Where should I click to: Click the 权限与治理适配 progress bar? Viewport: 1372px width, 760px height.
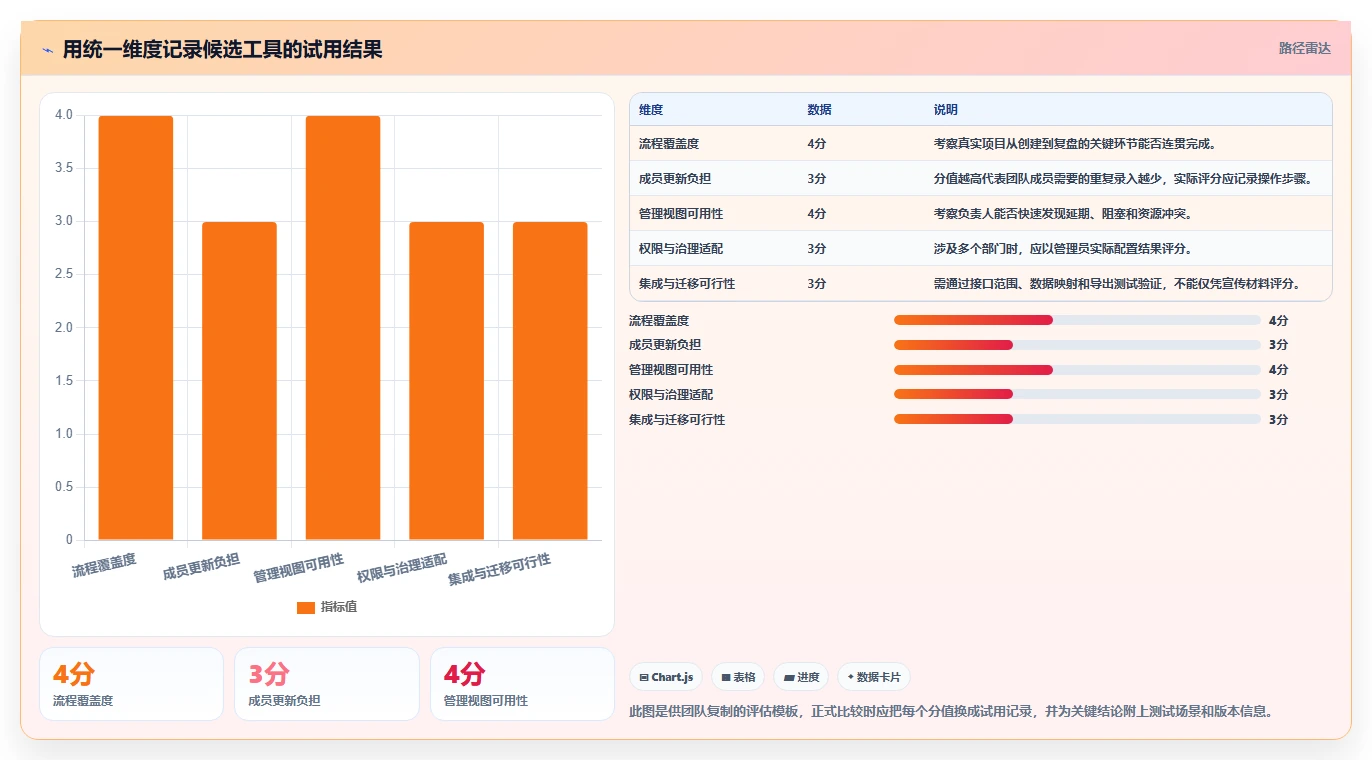click(1077, 395)
